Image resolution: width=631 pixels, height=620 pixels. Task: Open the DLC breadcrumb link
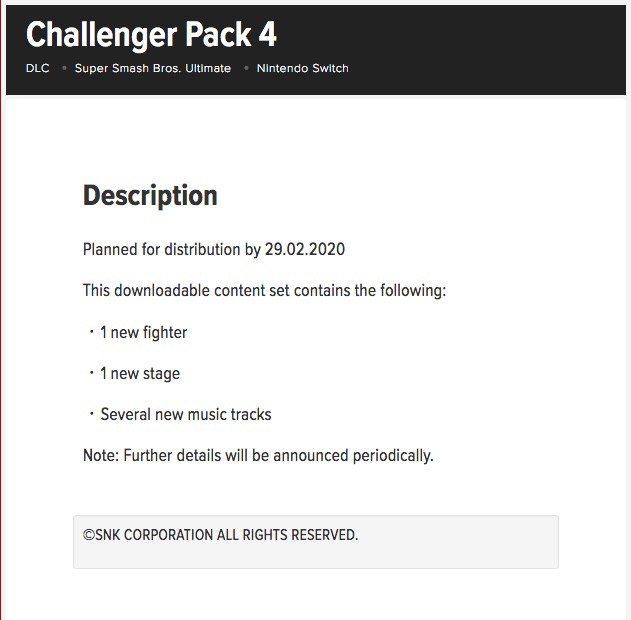coord(38,68)
